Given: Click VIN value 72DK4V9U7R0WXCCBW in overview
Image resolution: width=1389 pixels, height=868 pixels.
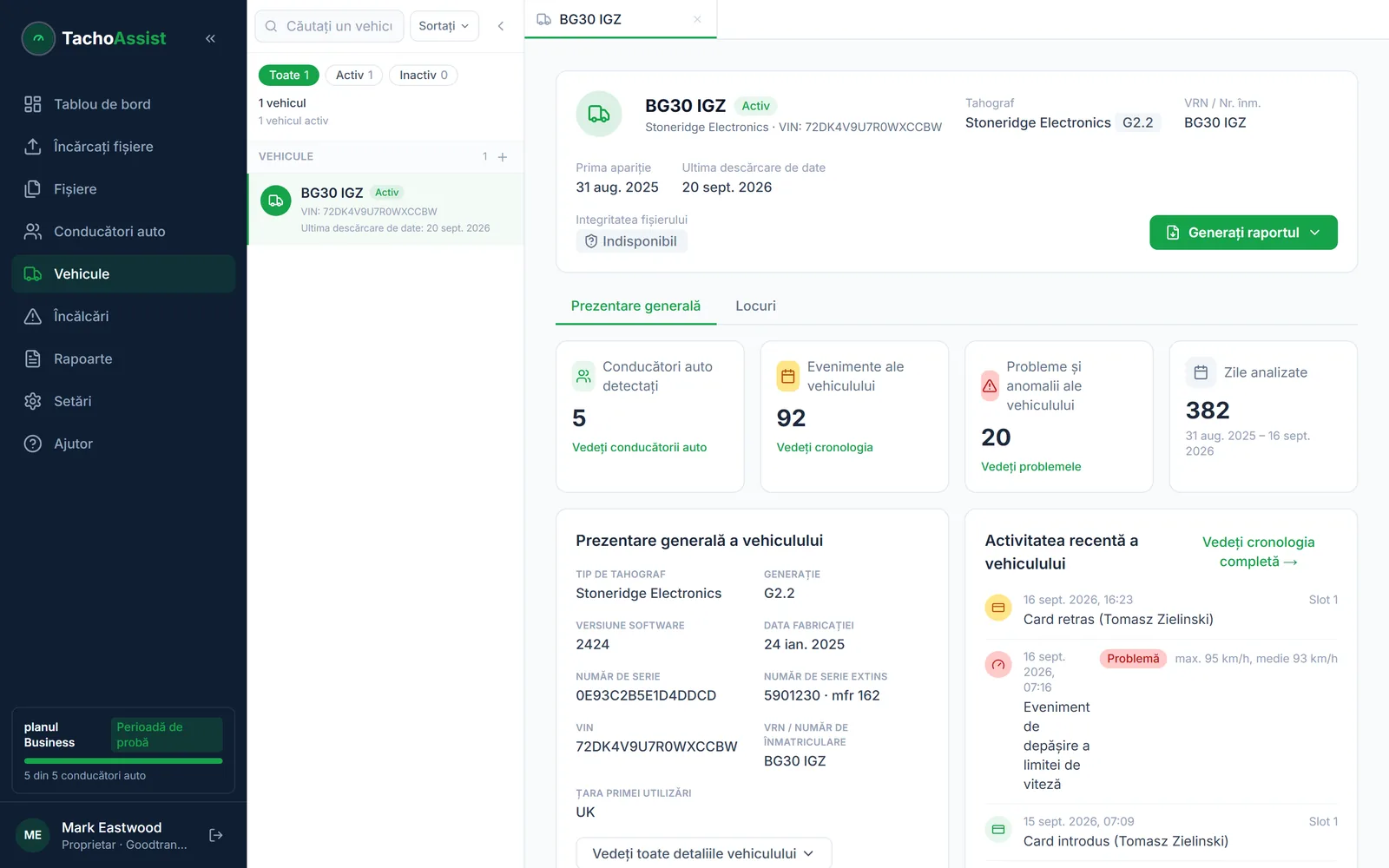Looking at the screenshot, I should (x=656, y=746).
